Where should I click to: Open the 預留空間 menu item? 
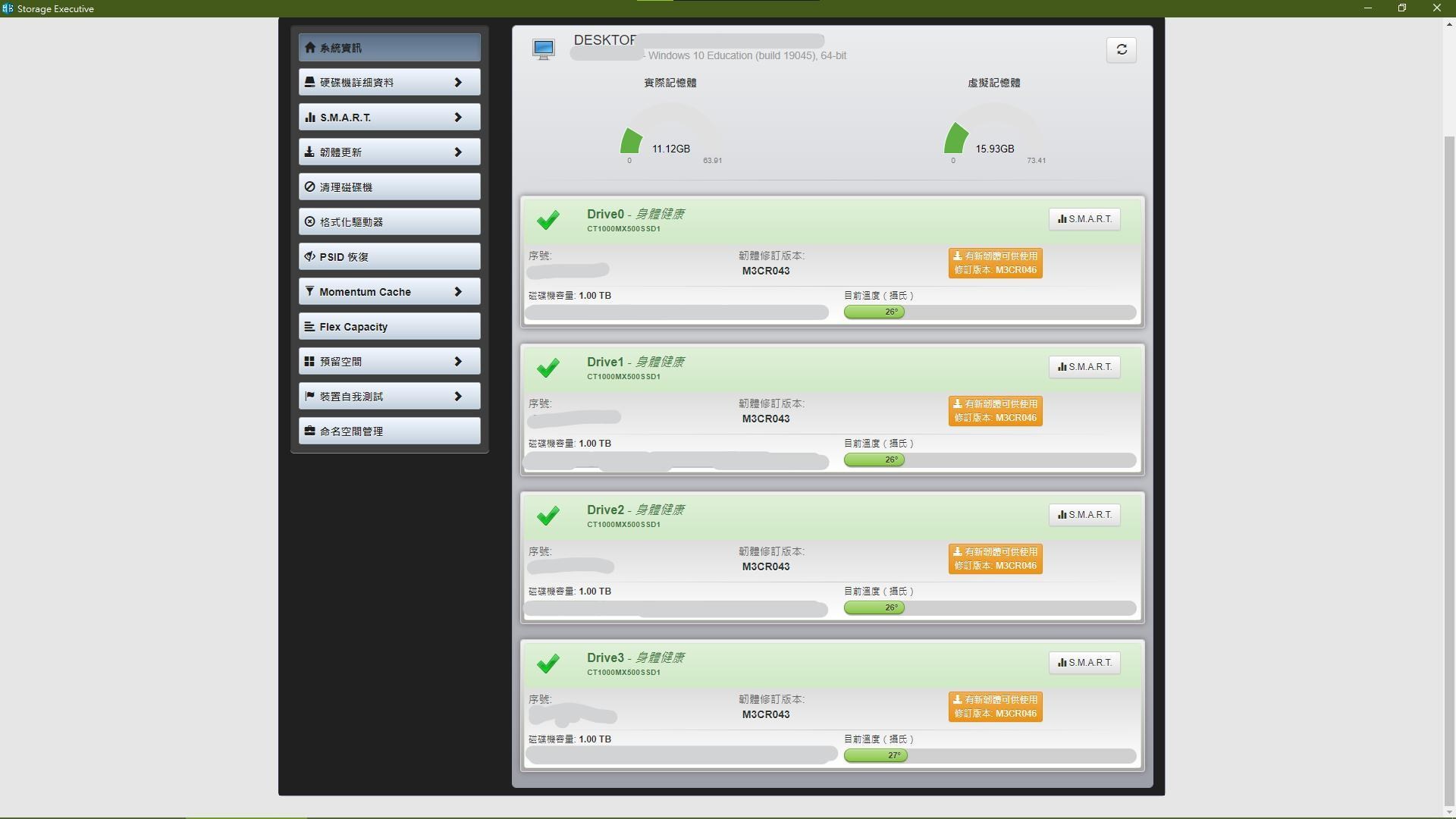coord(389,362)
